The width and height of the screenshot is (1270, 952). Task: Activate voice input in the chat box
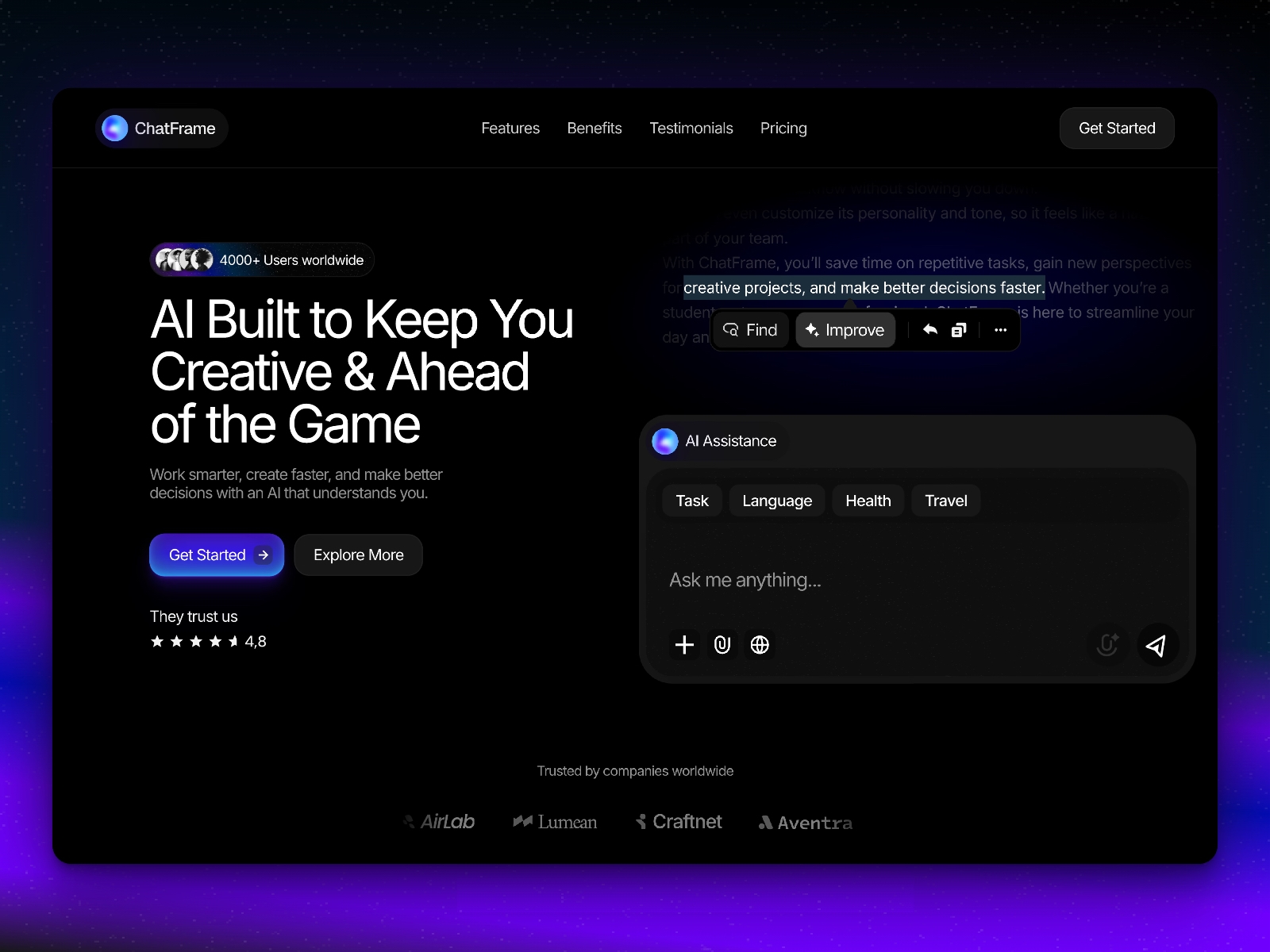click(x=1106, y=645)
